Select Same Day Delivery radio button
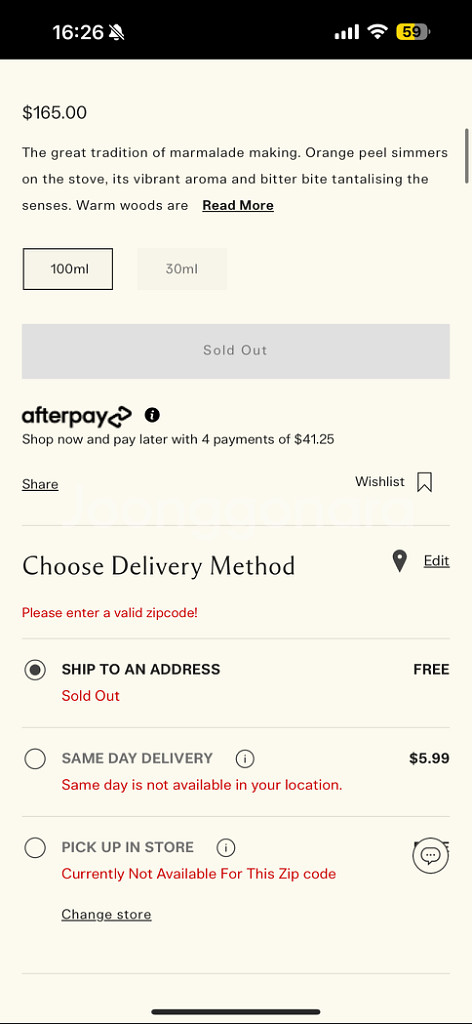 click(x=35, y=759)
